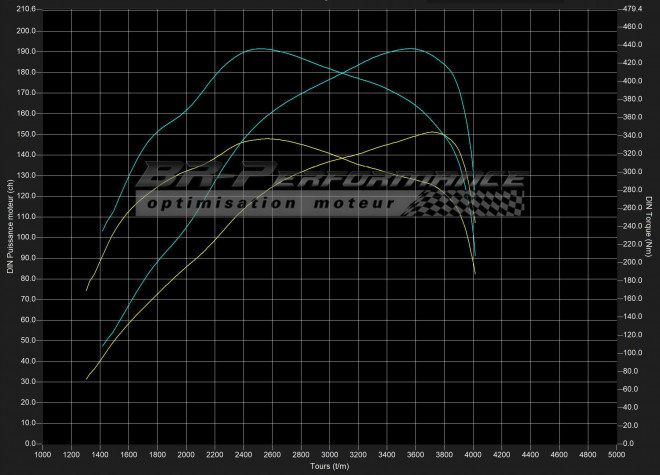The height and width of the screenshot is (475, 660).
Task: Click the 4000 tick label on the x-axis
Action: [x=472, y=454]
